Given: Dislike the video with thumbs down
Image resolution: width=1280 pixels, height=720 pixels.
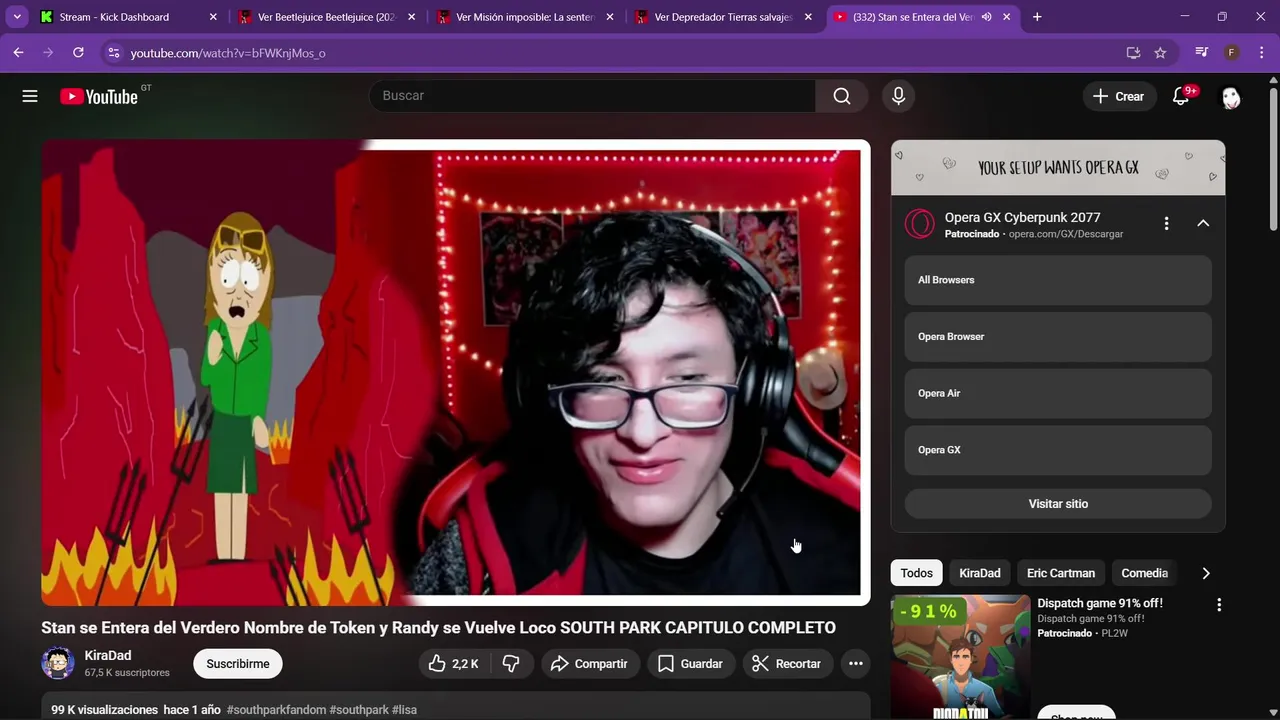Looking at the screenshot, I should (511, 664).
